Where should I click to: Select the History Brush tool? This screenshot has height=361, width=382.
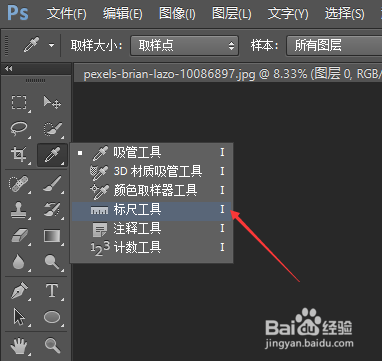[52, 210]
